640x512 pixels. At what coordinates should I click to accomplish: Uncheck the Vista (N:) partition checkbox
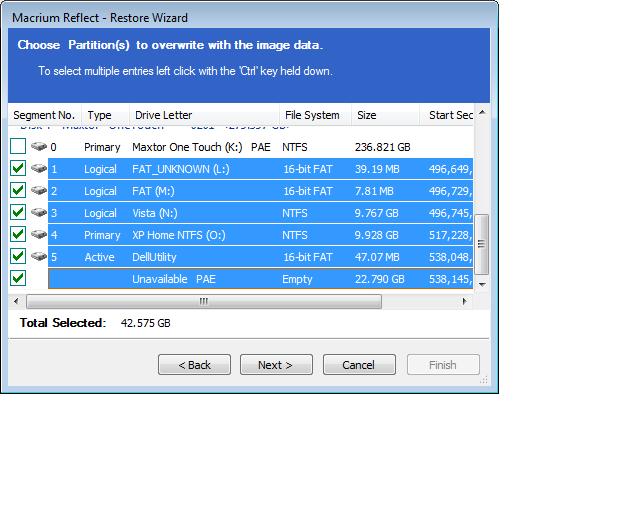tap(18, 212)
